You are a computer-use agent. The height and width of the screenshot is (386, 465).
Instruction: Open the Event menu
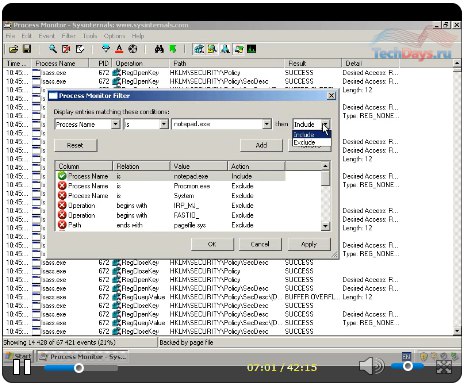click(46, 36)
